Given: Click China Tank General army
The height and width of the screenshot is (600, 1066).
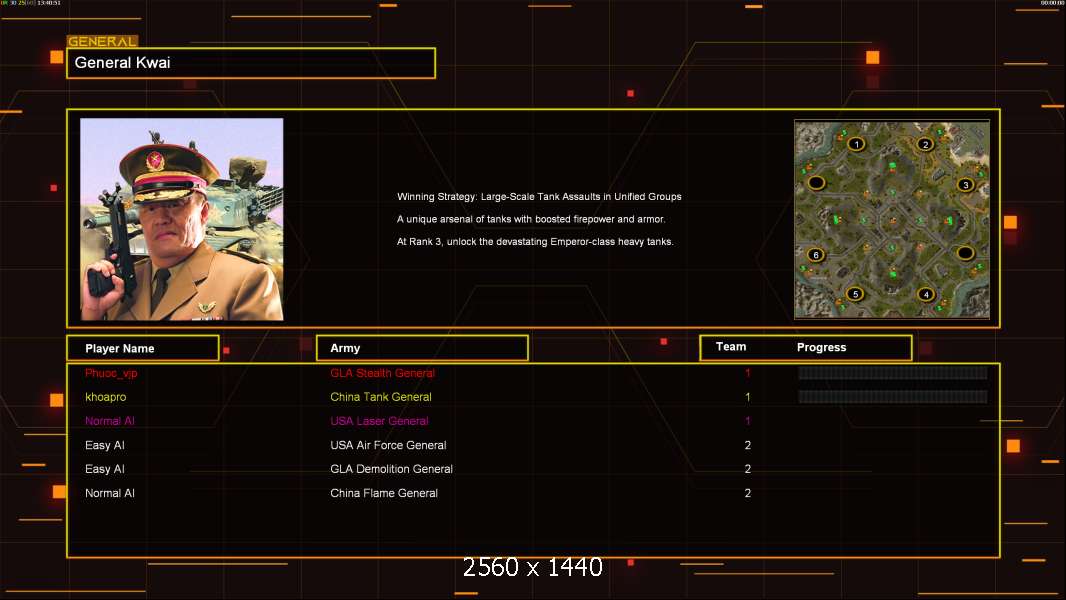Looking at the screenshot, I should point(381,397).
